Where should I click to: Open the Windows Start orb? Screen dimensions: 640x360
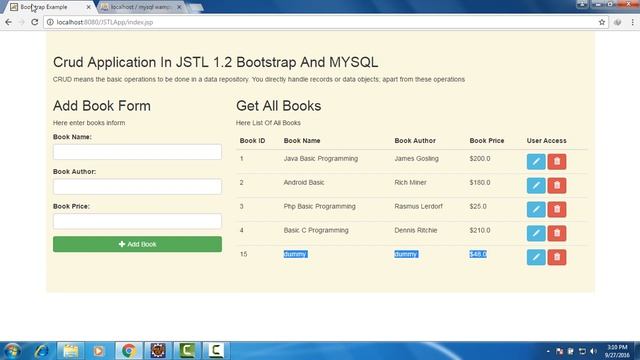pos(12,351)
